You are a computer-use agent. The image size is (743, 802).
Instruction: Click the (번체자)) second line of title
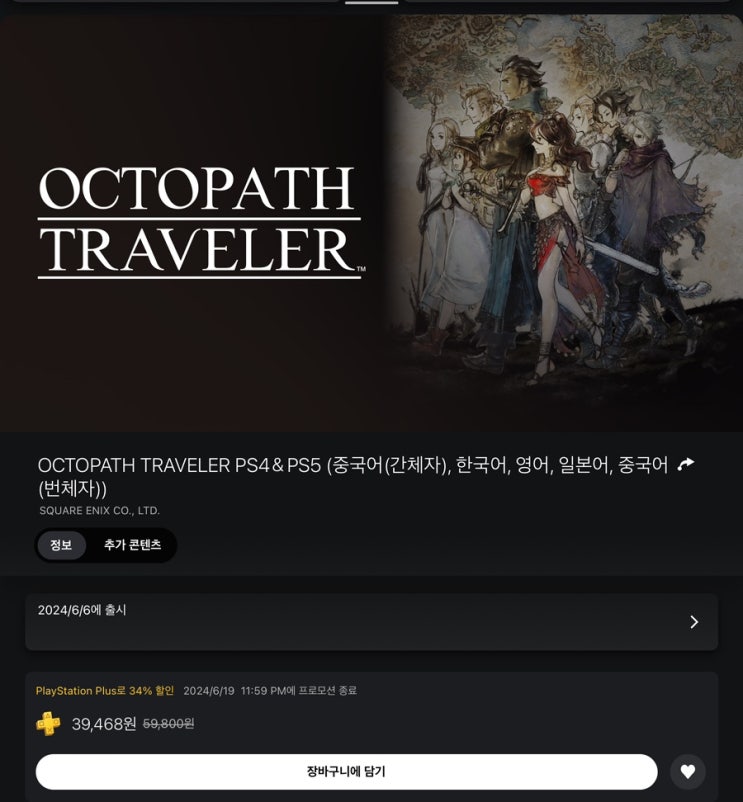(x=72, y=489)
